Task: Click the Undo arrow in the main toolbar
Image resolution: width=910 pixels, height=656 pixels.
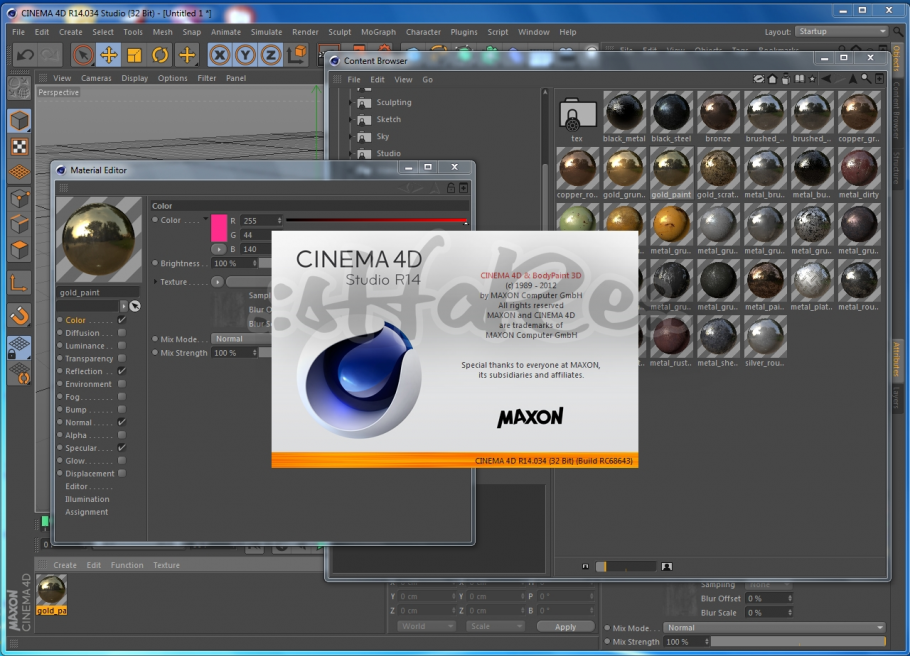Action: click(x=25, y=55)
